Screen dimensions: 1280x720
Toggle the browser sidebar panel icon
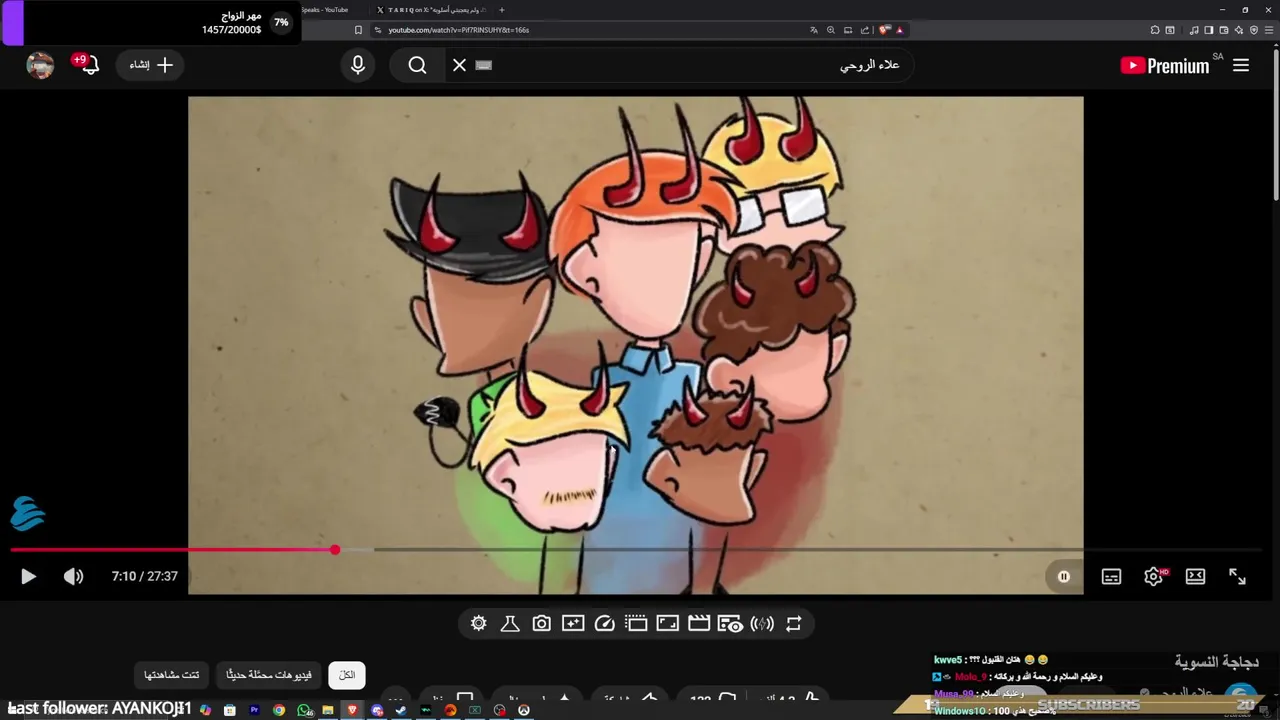pos(1209,30)
